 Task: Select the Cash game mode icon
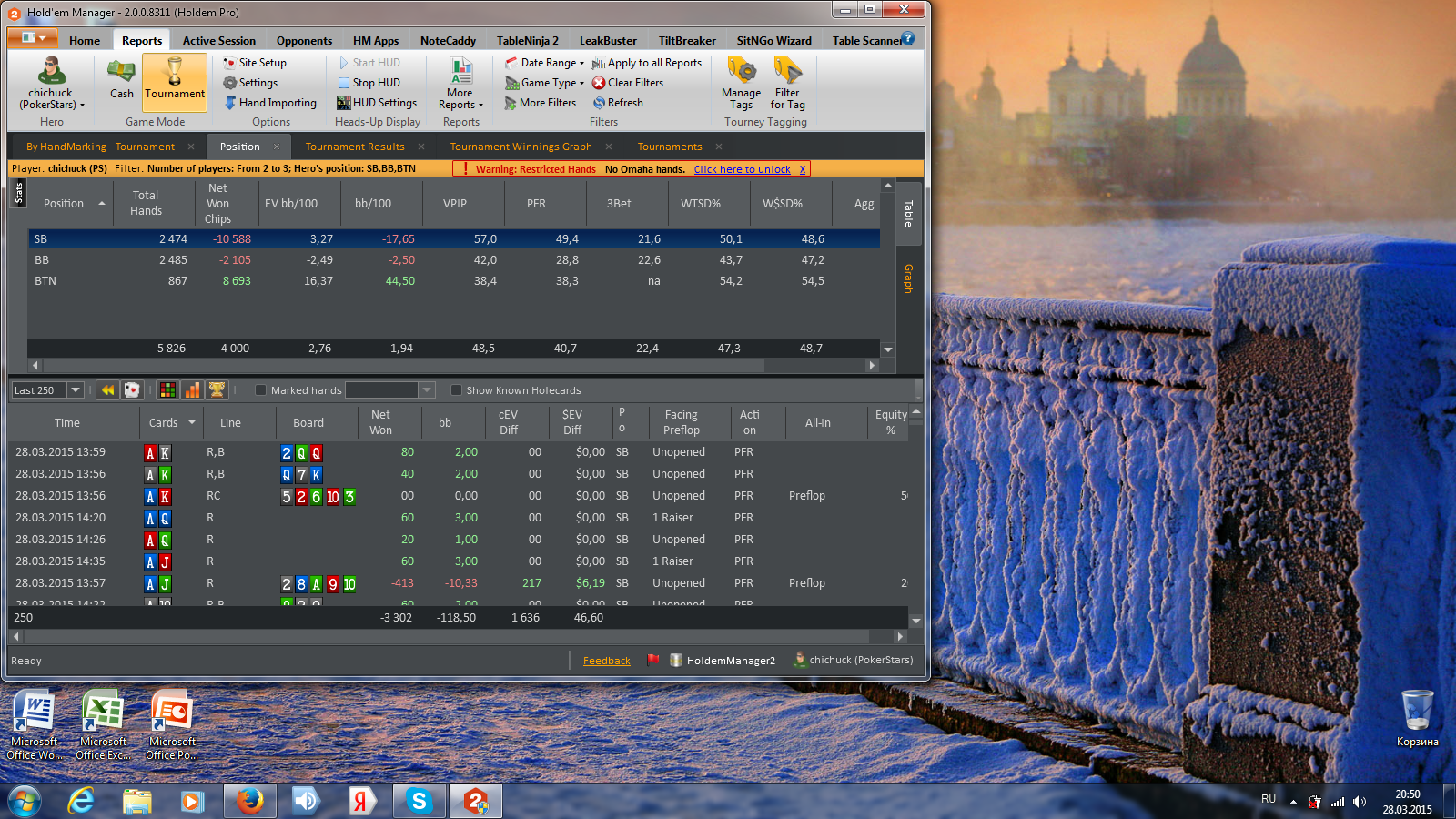[121, 73]
